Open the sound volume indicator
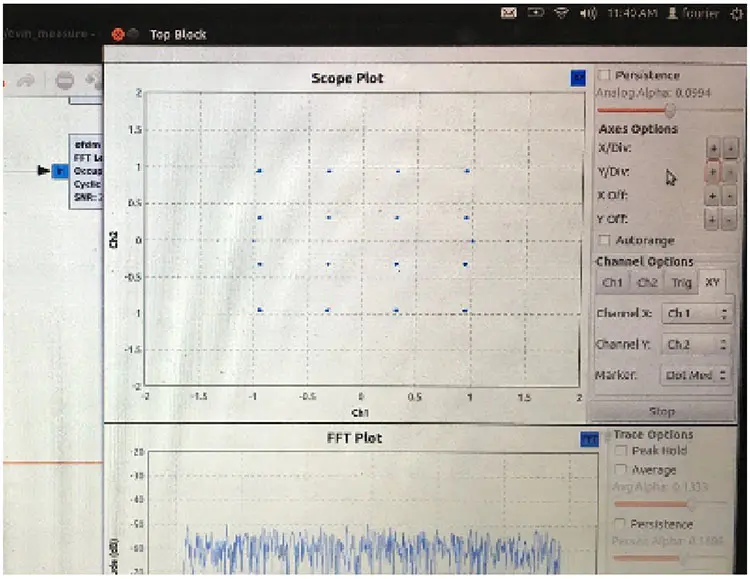 [x=590, y=13]
